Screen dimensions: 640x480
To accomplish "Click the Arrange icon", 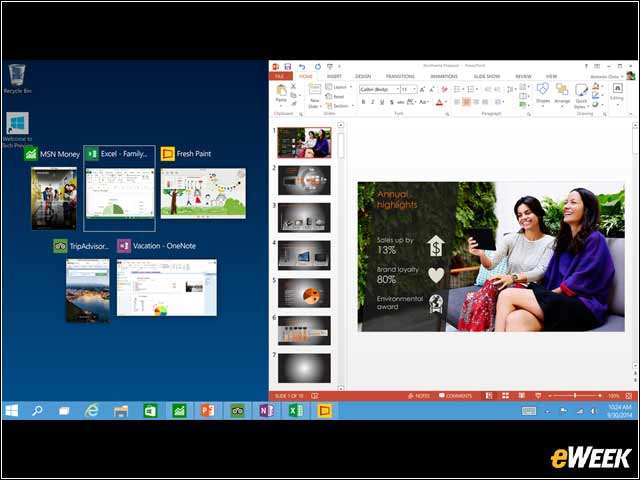I will tap(562, 89).
